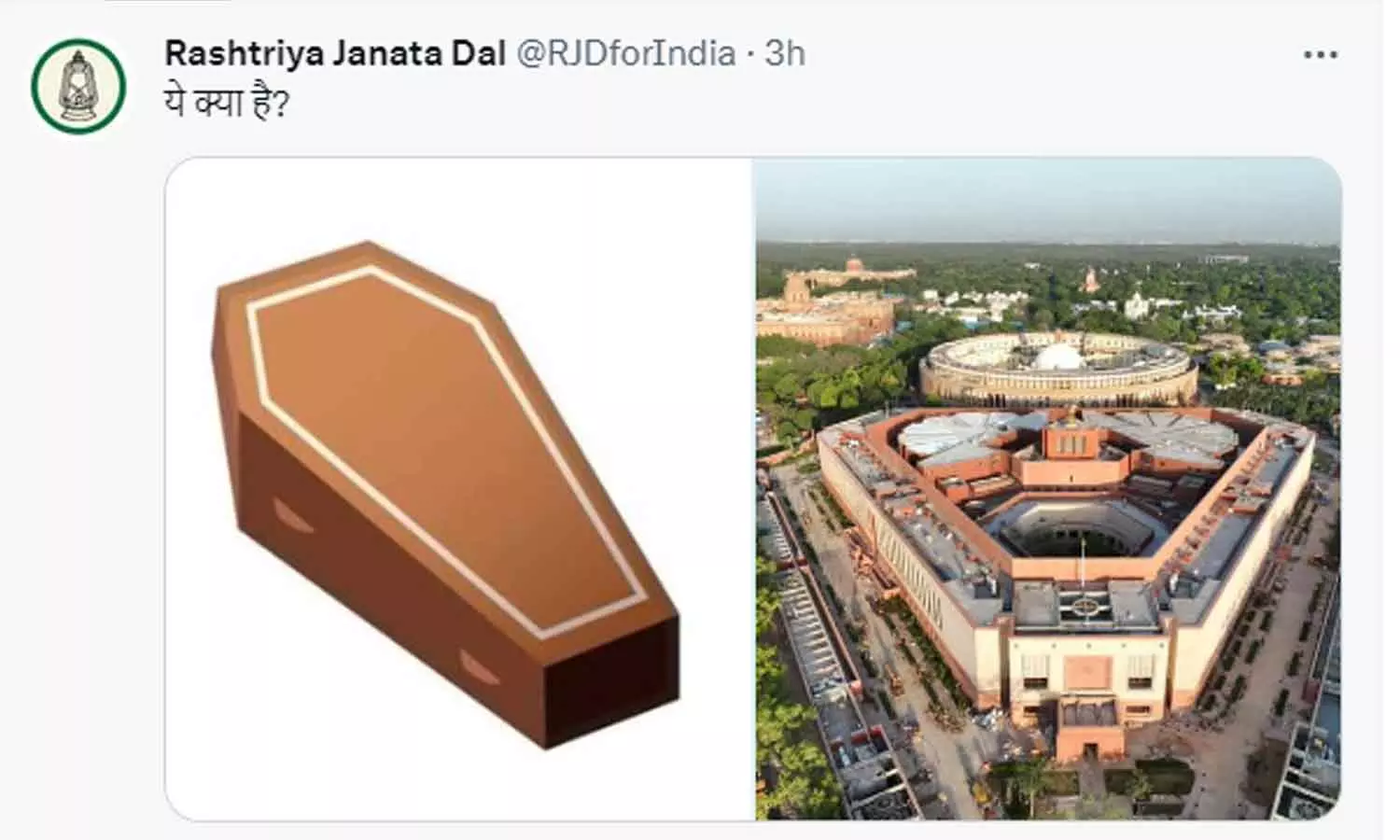Open the aerial Parliament building photo
This screenshot has height=840, width=1400.
(1048, 489)
